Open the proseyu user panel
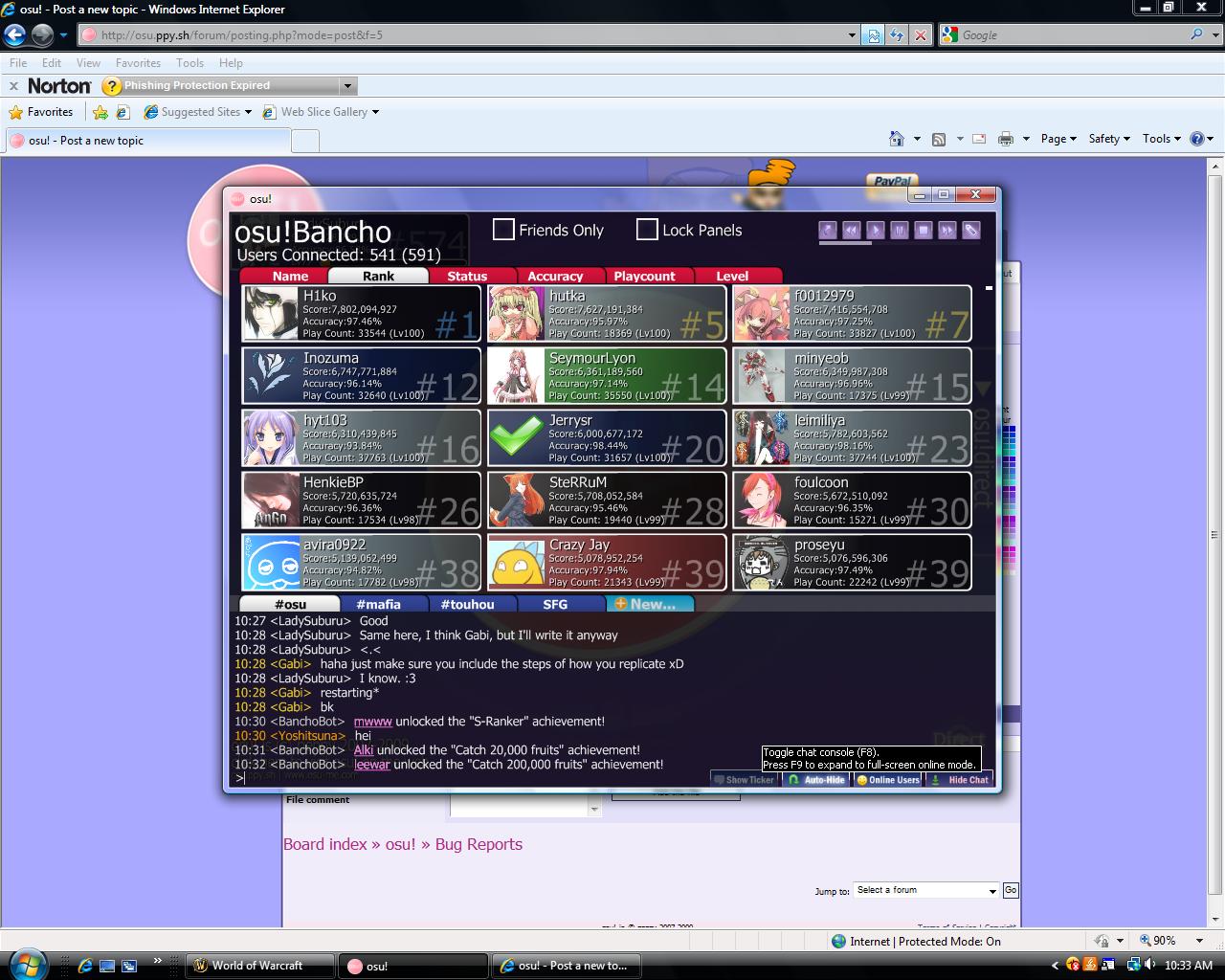The image size is (1225, 980). 852,563
